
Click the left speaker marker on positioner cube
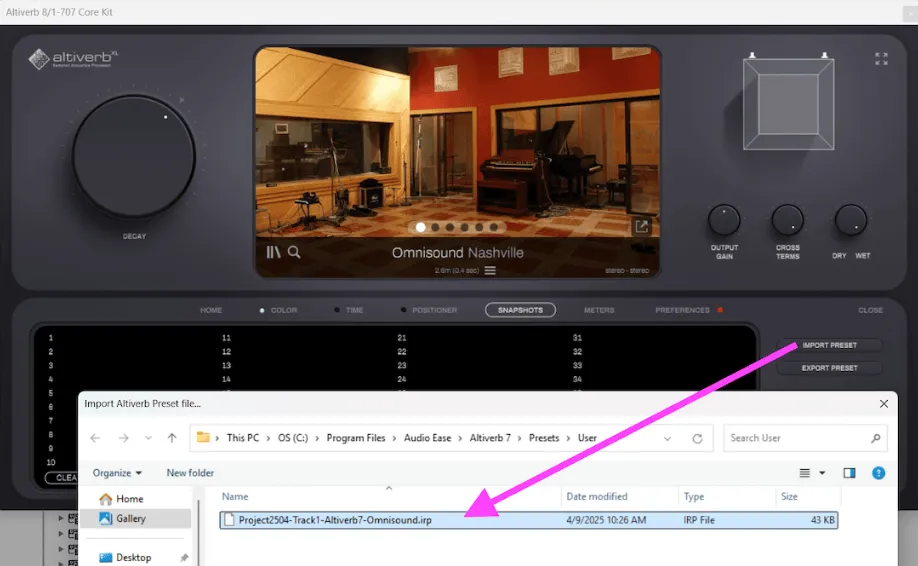pos(752,56)
